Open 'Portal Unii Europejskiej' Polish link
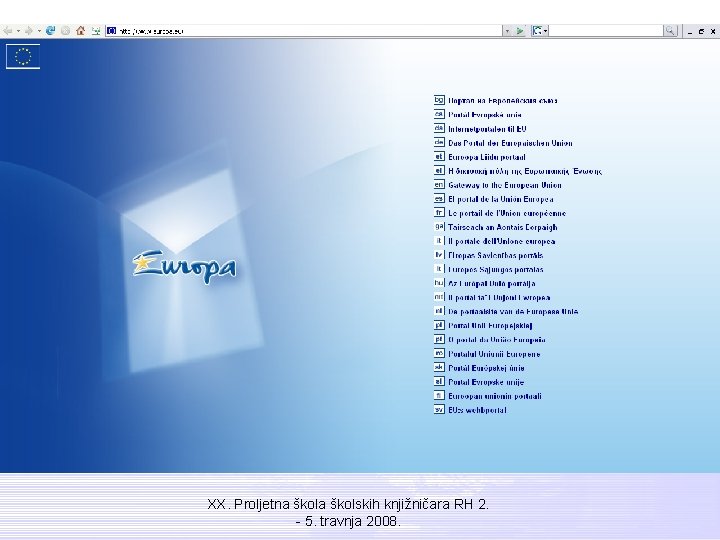The height and width of the screenshot is (540, 720). click(490, 326)
